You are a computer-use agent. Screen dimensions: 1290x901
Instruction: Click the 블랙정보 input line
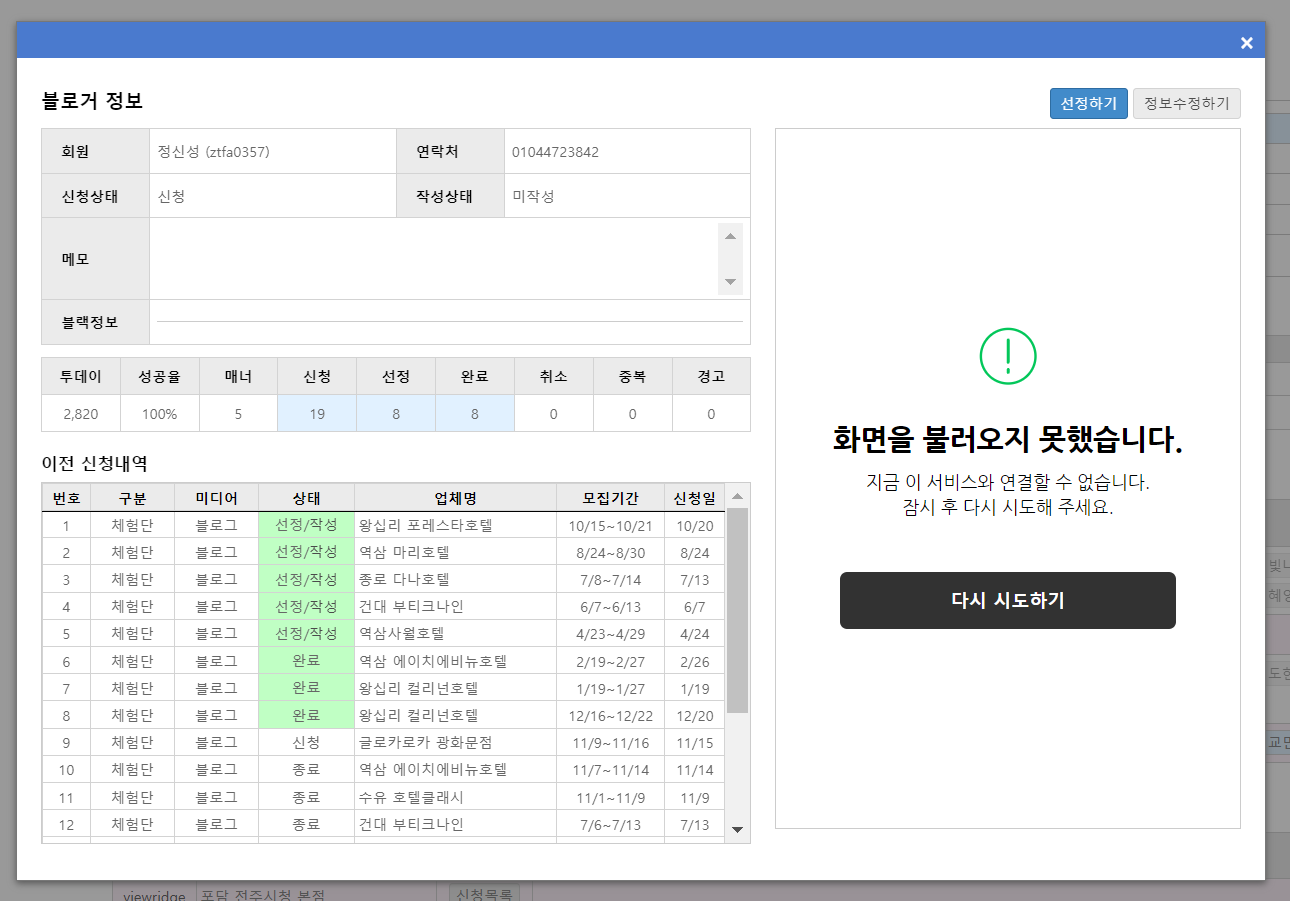click(x=449, y=322)
